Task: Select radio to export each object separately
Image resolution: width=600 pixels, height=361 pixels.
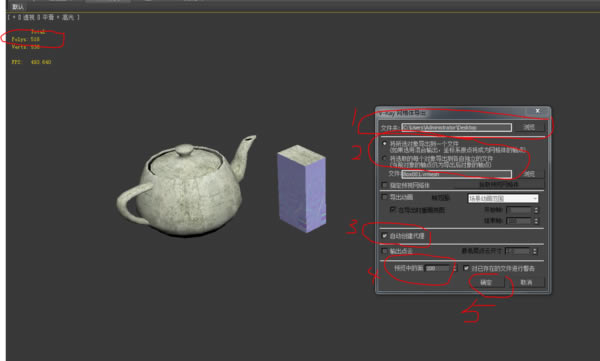Action: [385, 158]
